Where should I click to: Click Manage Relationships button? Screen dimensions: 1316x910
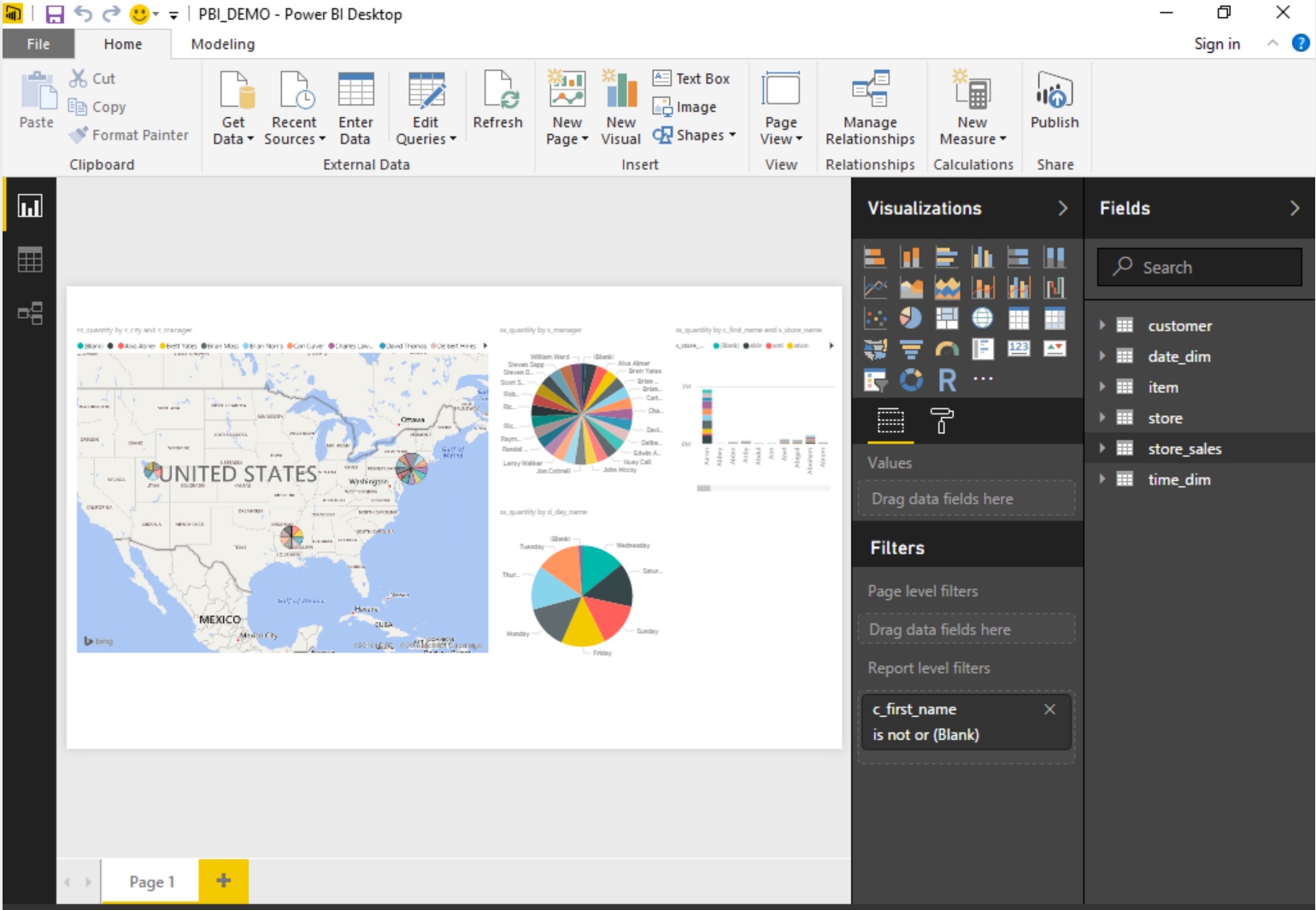pos(869,109)
